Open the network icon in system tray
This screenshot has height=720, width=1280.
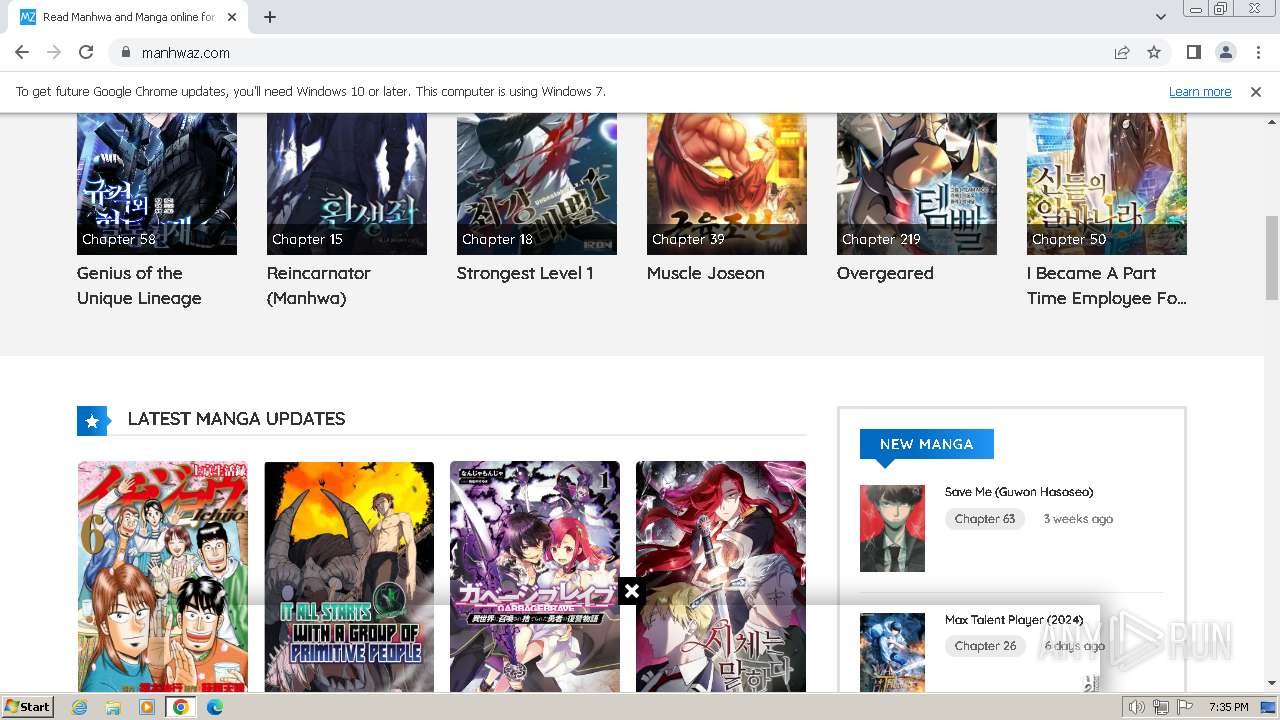click(x=1161, y=707)
